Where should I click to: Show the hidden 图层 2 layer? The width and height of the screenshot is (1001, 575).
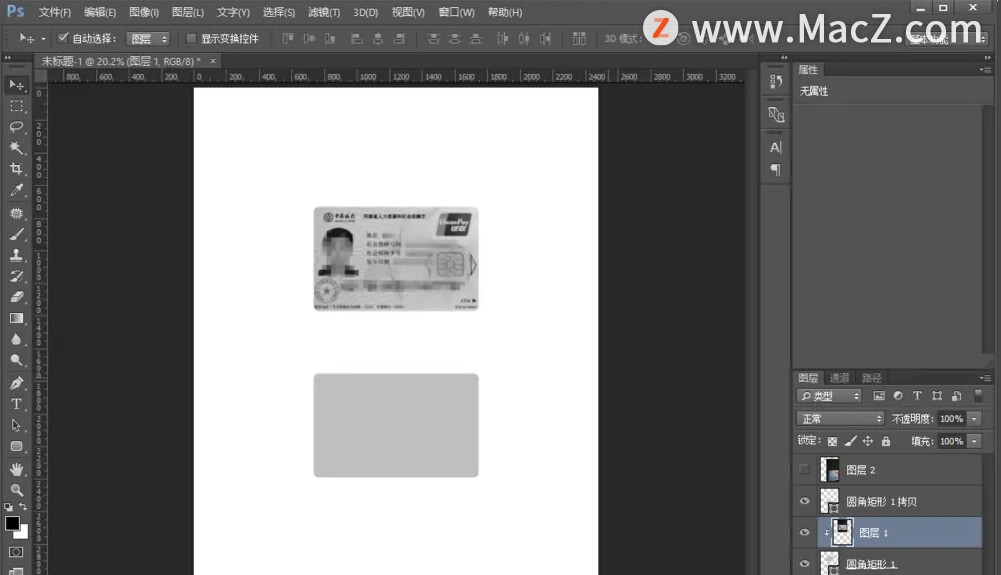805,469
